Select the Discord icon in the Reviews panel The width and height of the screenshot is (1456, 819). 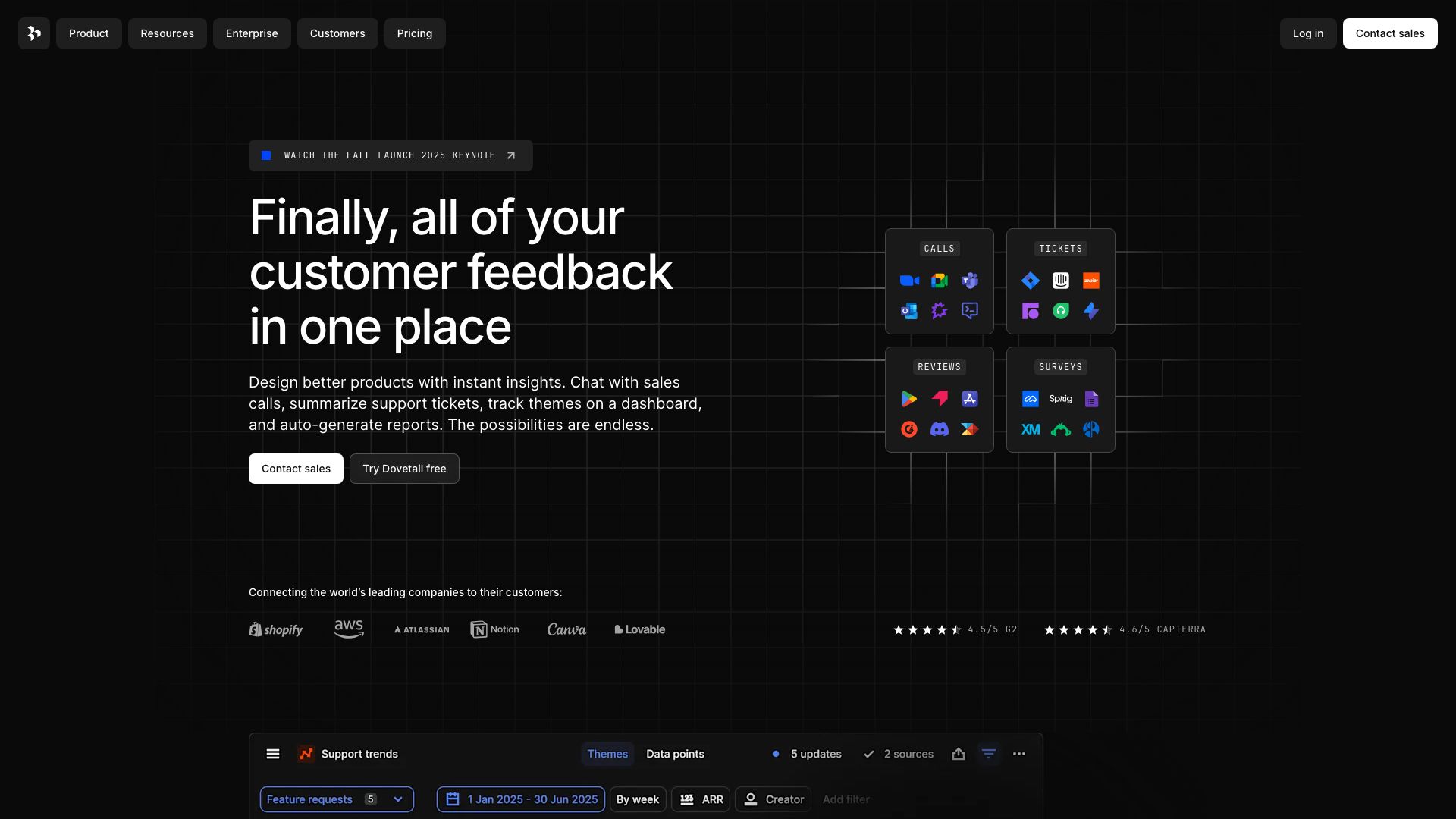pyautogui.click(x=939, y=429)
